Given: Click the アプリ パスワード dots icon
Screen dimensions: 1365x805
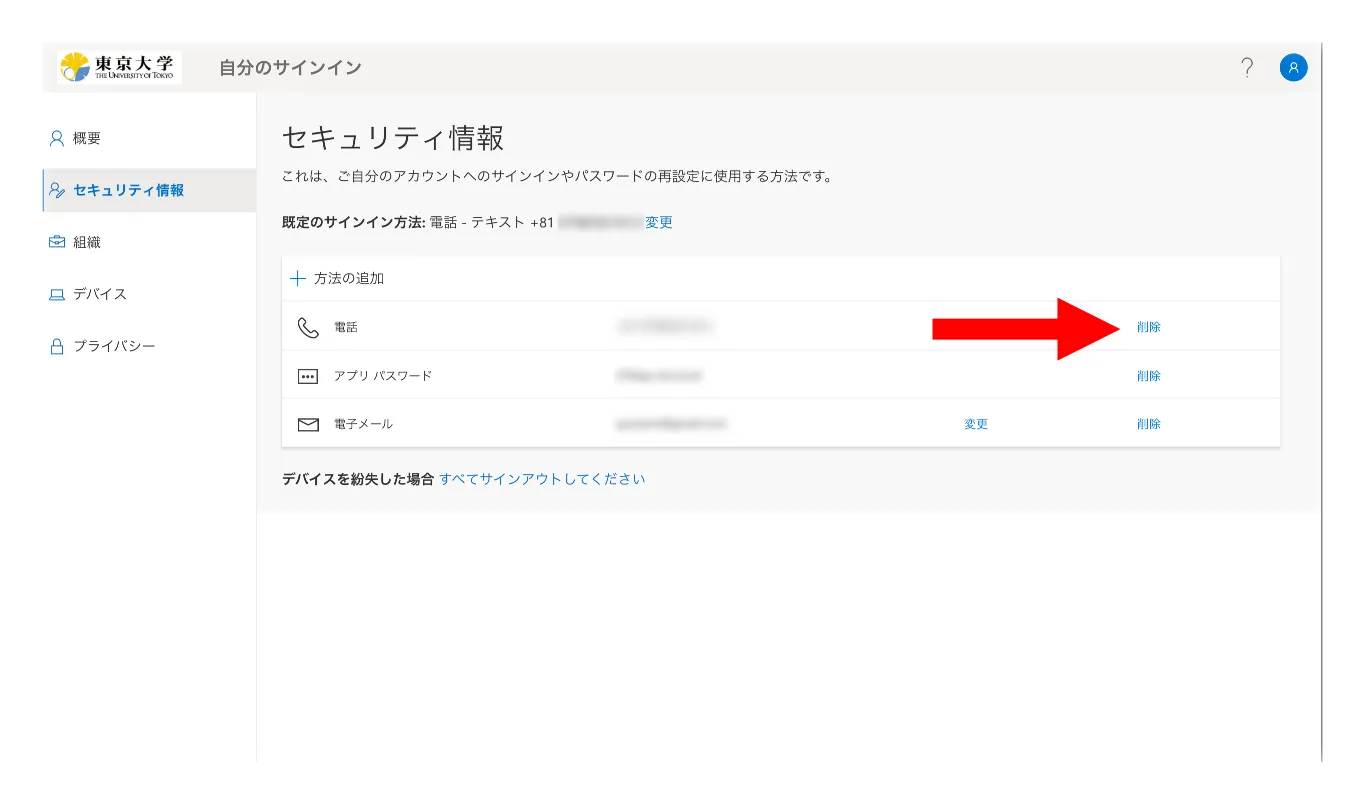Looking at the screenshot, I should pos(308,376).
